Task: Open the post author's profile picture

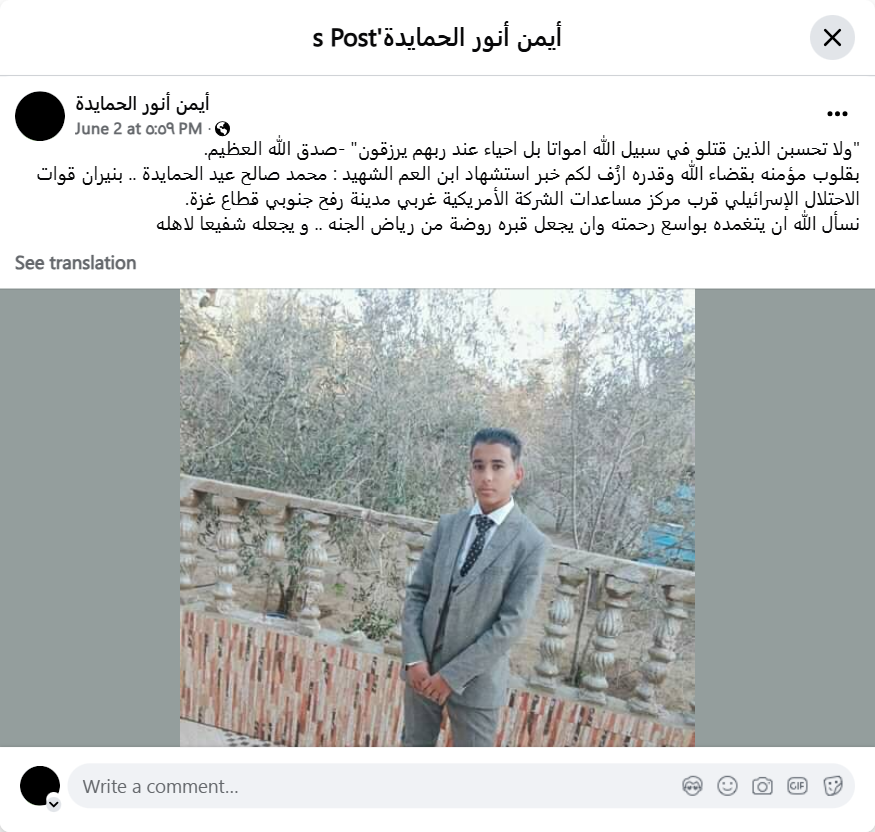Action: (40, 116)
